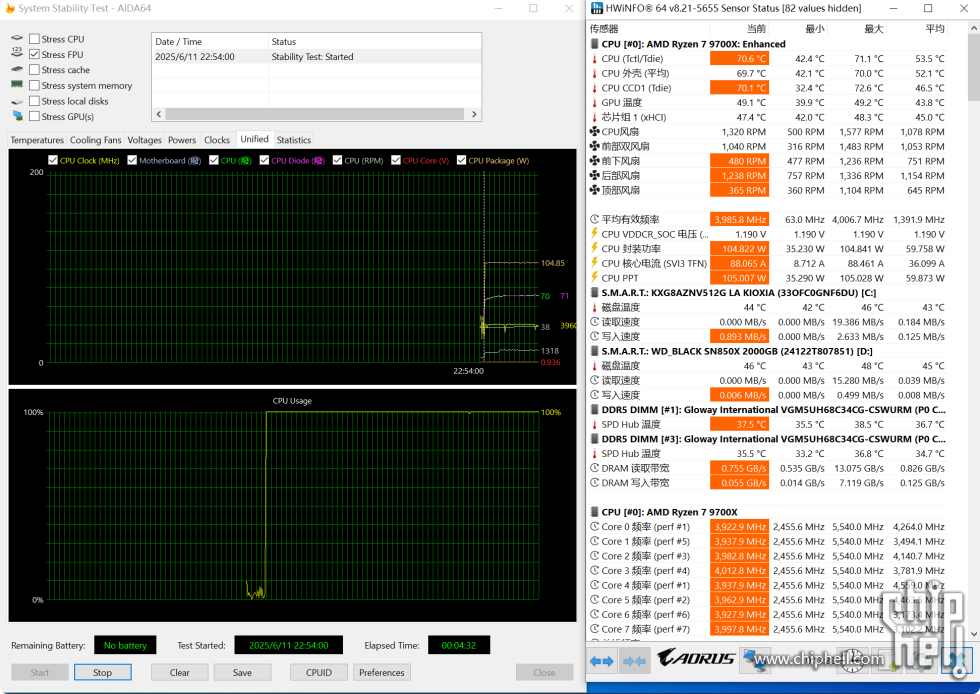Click the clock icon in HWiNFO bottom toolbar

pos(852,661)
